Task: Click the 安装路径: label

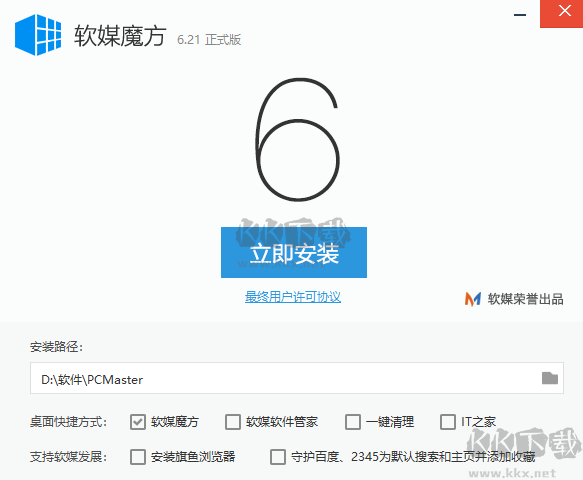Action: click(56, 347)
